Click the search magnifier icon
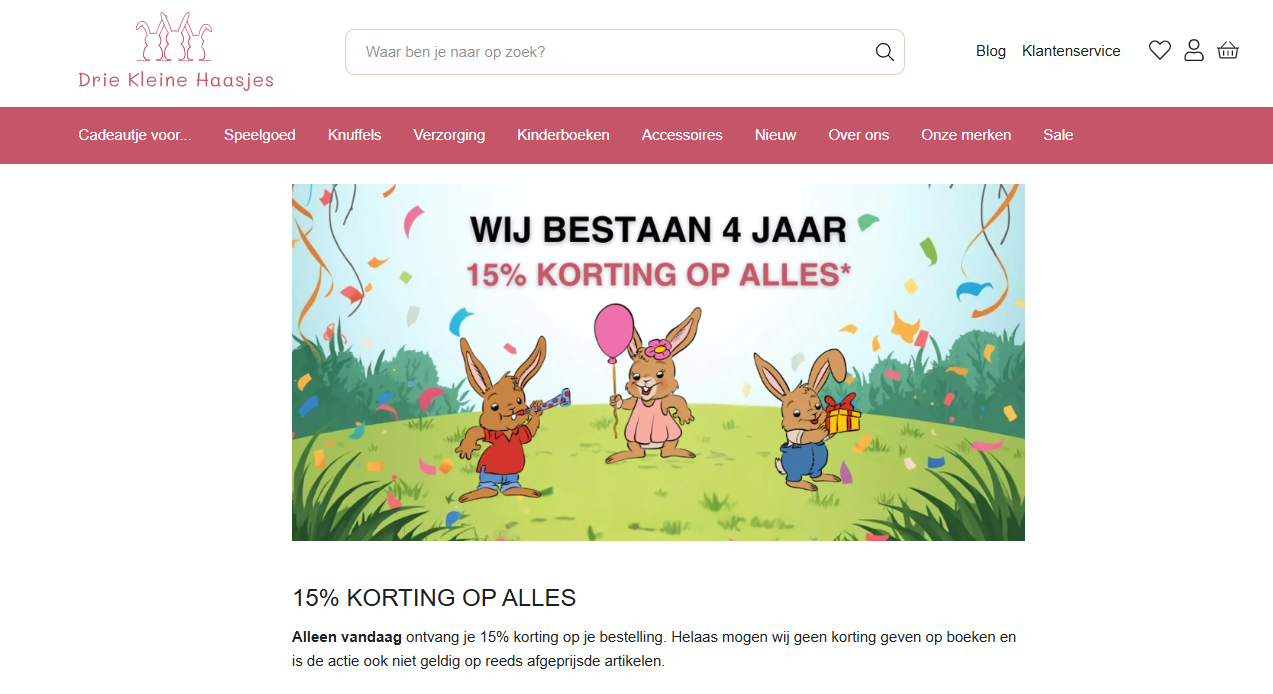This screenshot has height=694, width=1273. (884, 51)
